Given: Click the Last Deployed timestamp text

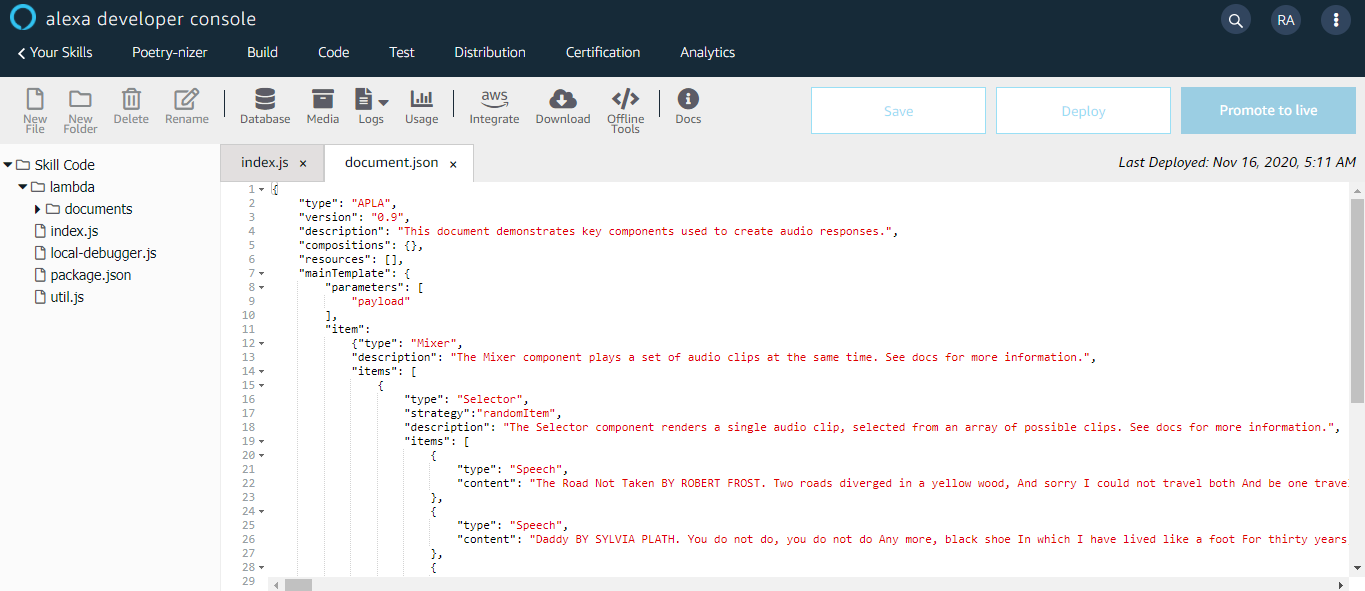Looking at the screenshot, I should [x=1237, y=162].
